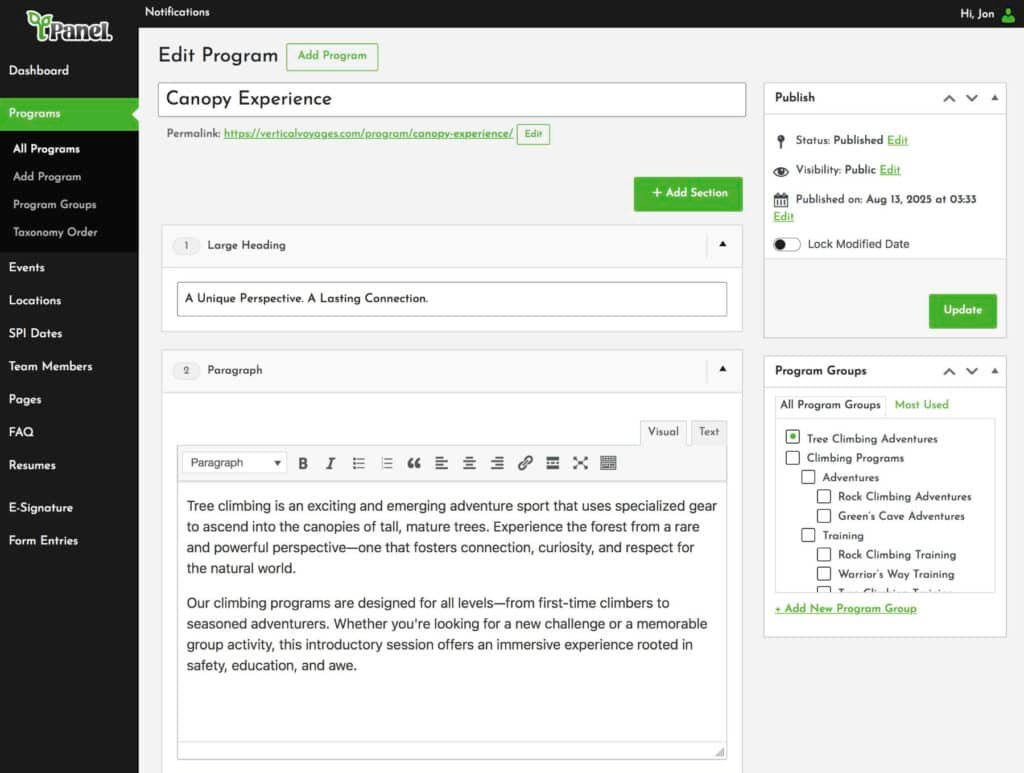Open Team Members in the sidebar
Screen dimensions: 1024x773
pyautogui.click(x=50, y=366)
